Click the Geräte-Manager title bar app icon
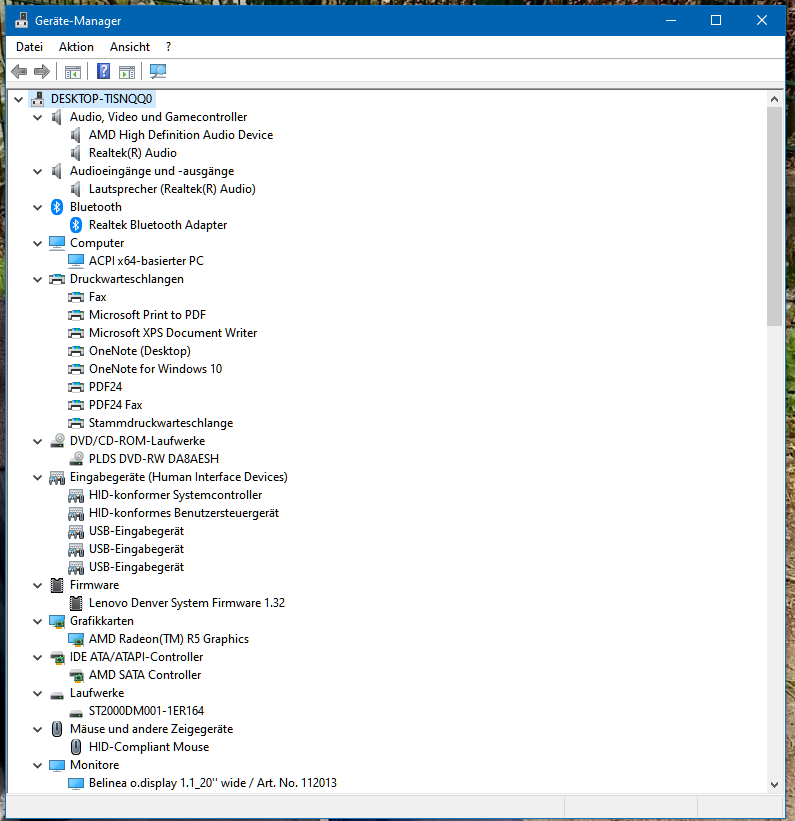This screenshot has width=795, height=821. (21, 20)
